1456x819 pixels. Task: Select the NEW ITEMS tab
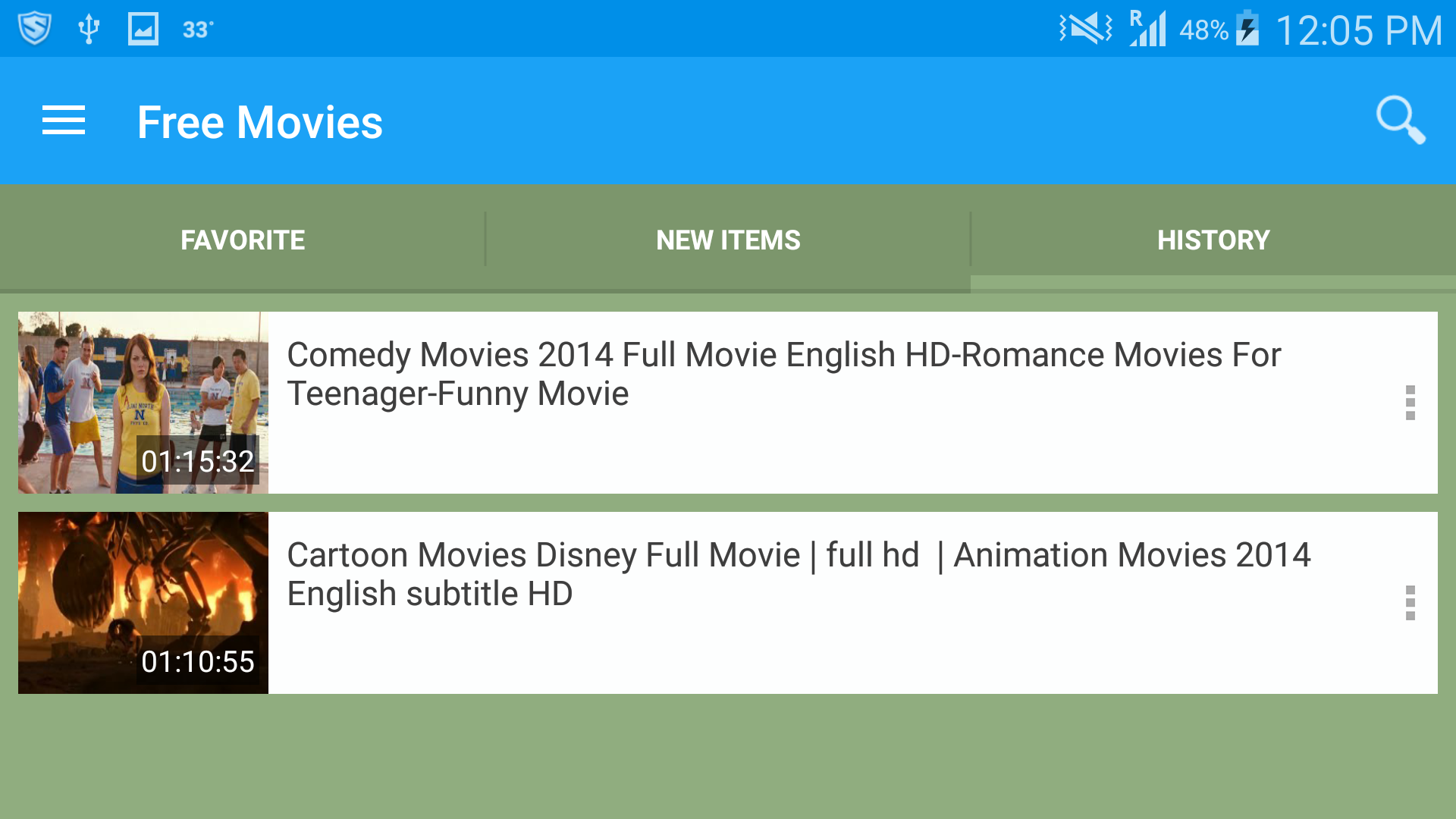pos(728,239)
